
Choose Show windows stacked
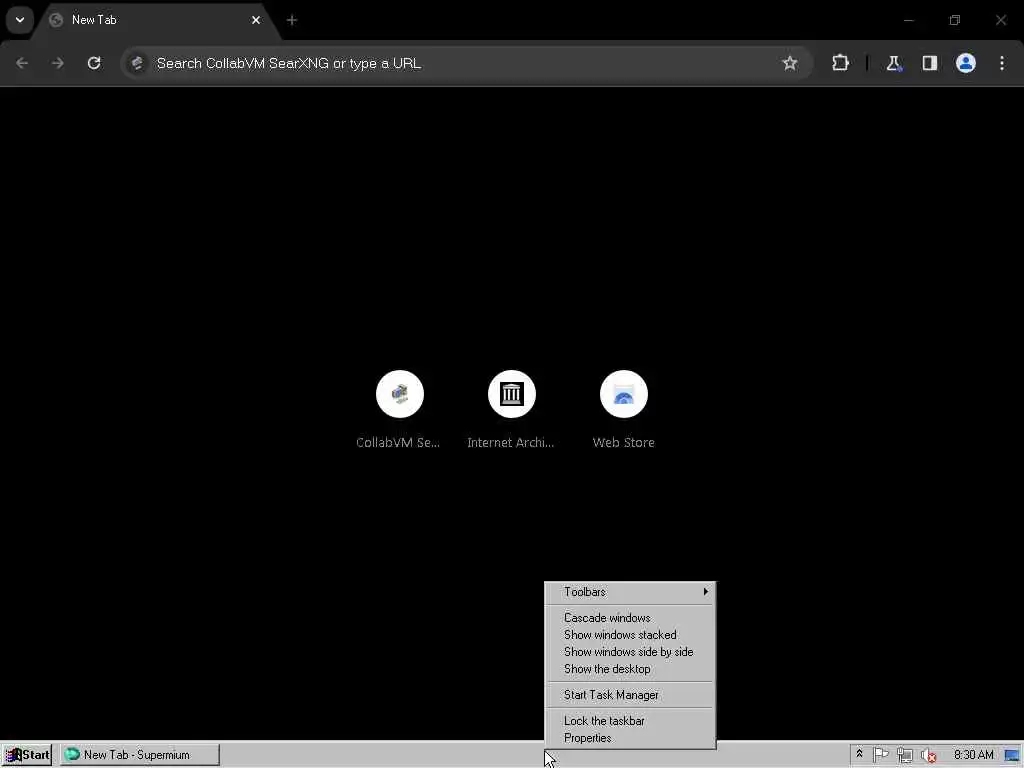[x=630, y=635]
